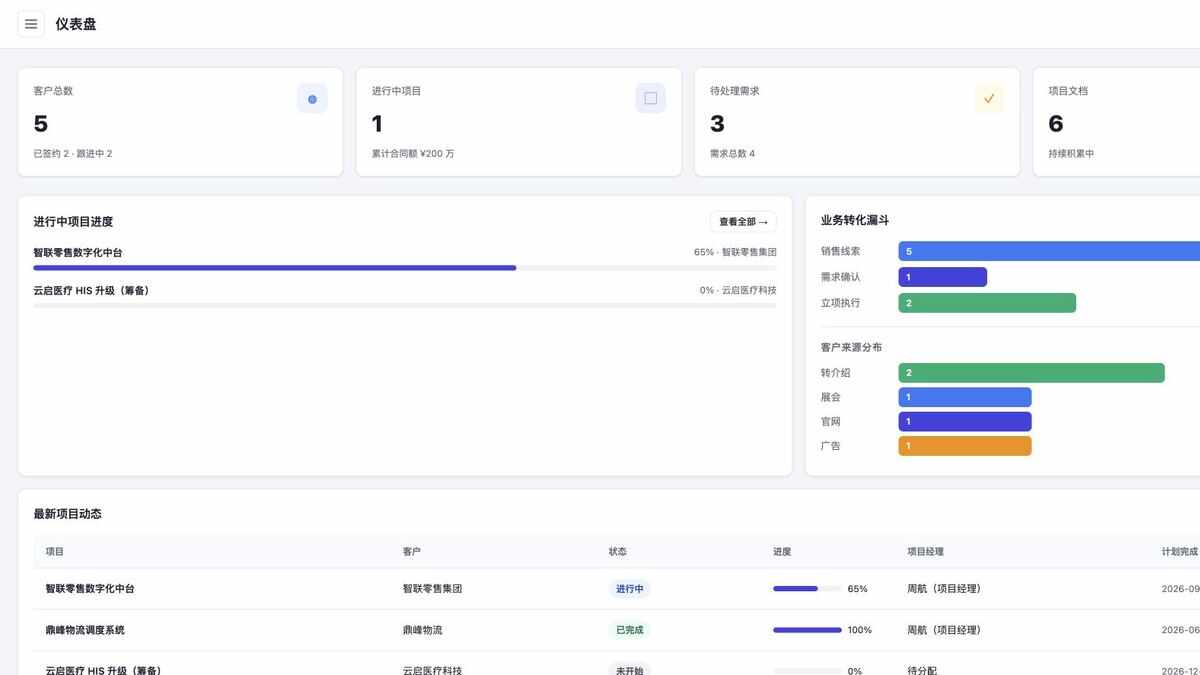Click 官网 source bar

(x=964, y=421)
